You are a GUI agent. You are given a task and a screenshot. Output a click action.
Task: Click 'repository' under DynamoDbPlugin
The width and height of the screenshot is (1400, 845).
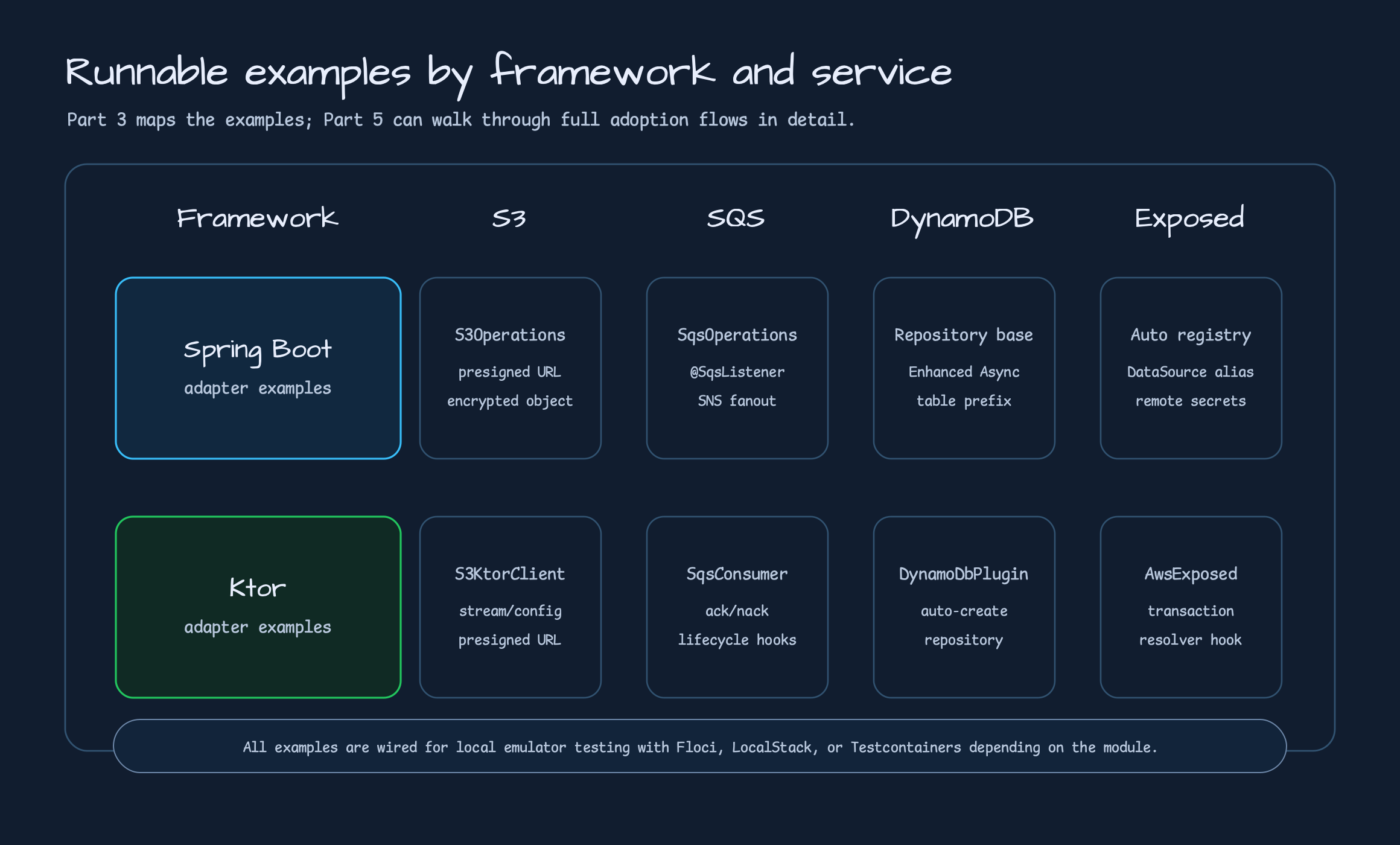pyautogui.click(x=964, y=640)
